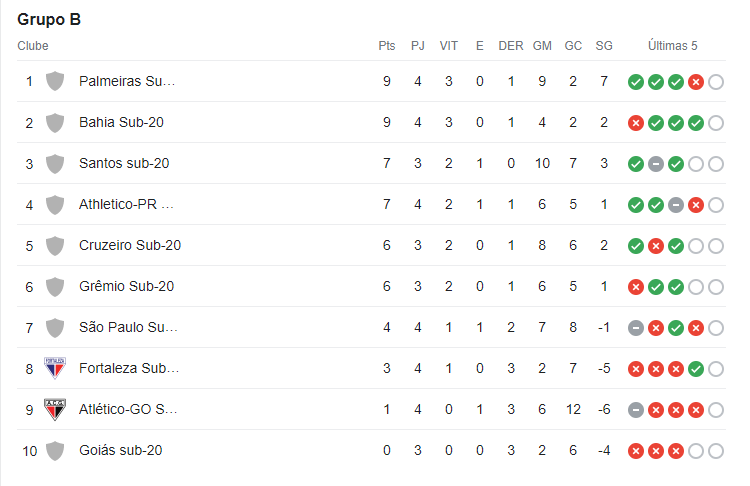Image resolution: width=750 pixels, height=486 pixels.
Task: Open Cruzeiro Sub-20 team link
Action: coord(130,245)
